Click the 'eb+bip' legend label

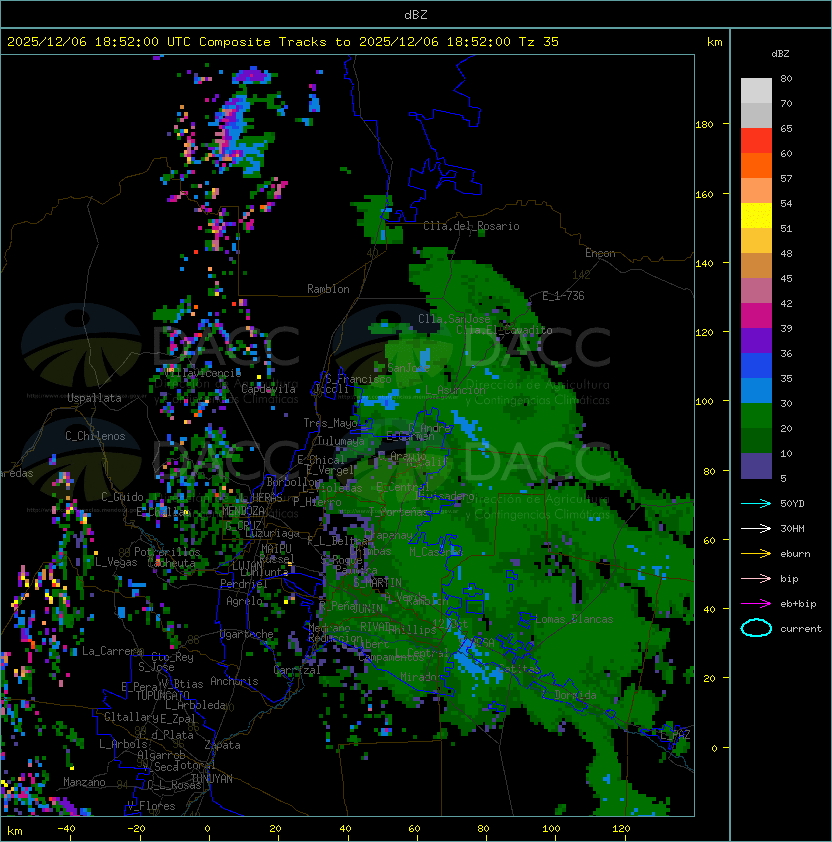coord(798,604)
